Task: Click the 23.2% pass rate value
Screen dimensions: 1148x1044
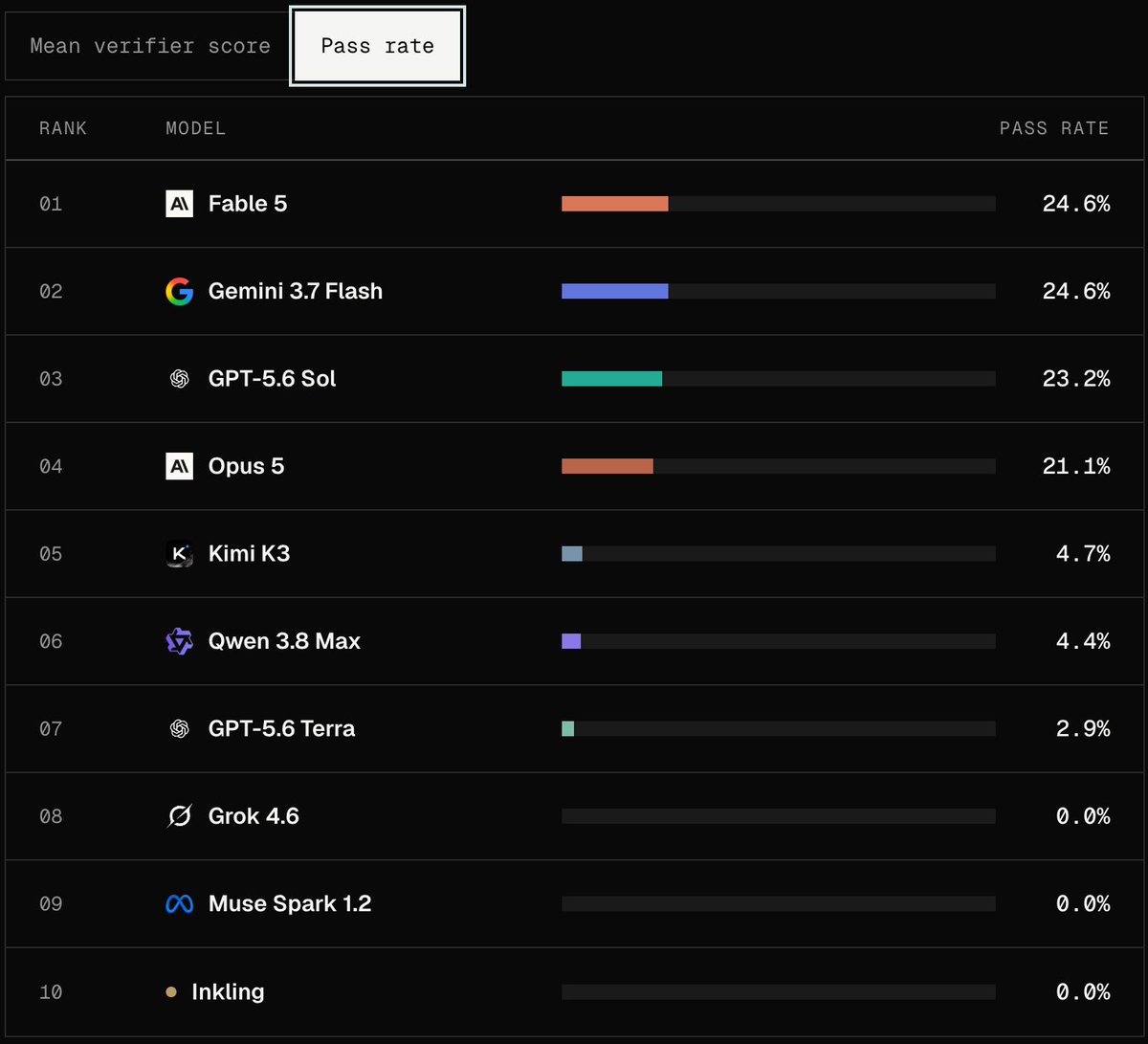Action: point(1076,379)
